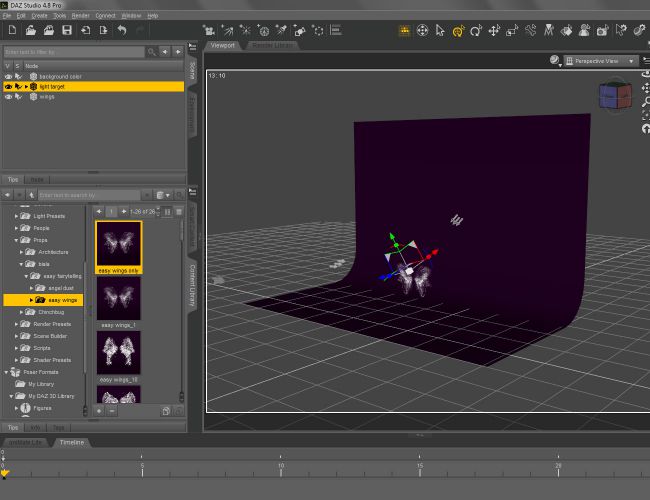Click the view cube in viewport
The image size is (650, 500).
coord(614,96)
